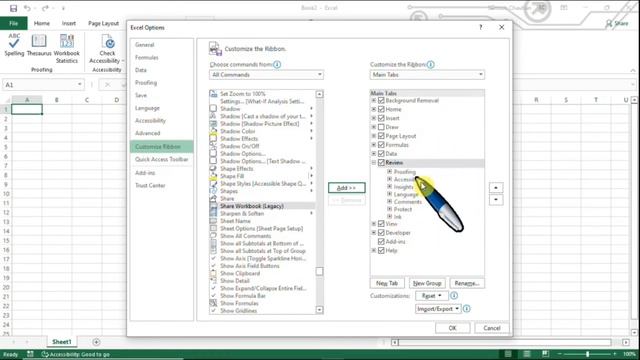Open Advanced options category
This screenshot has height=360, width=640.
coord(147,133)
